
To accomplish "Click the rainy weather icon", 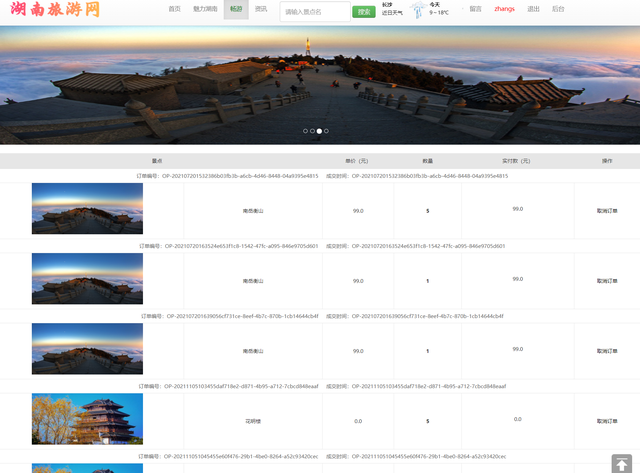I will click(x=418, y=9).
